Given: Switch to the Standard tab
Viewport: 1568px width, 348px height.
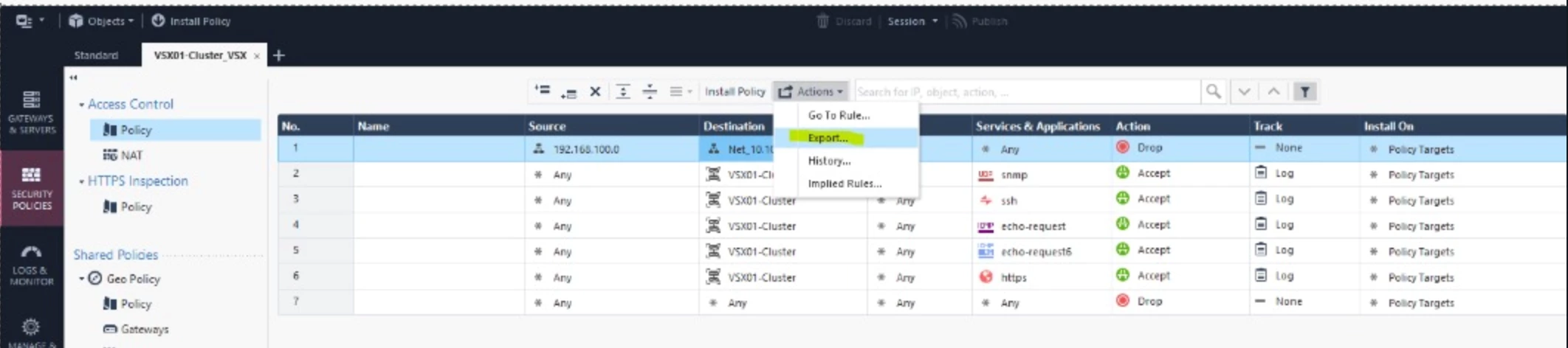Looking at the screenshot, I should pos(96,55).
